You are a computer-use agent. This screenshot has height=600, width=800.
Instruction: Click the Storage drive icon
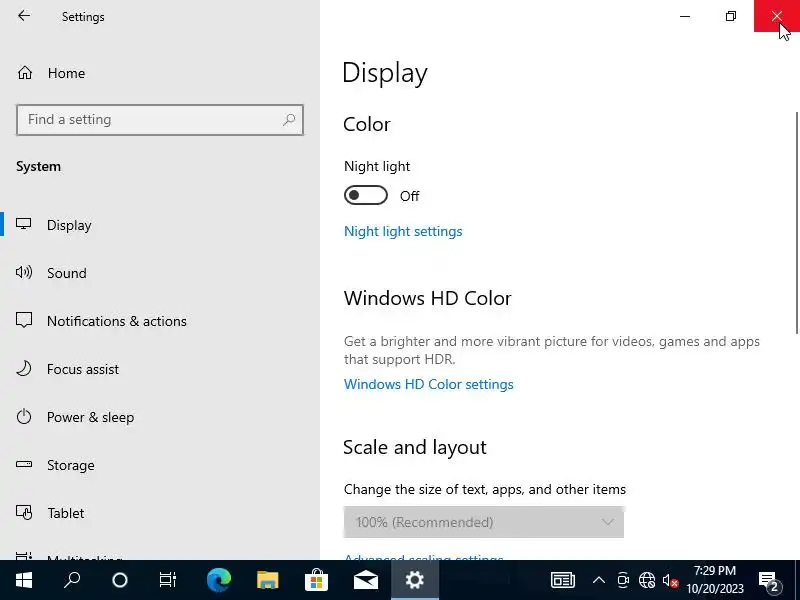click(x=24, y=464)
